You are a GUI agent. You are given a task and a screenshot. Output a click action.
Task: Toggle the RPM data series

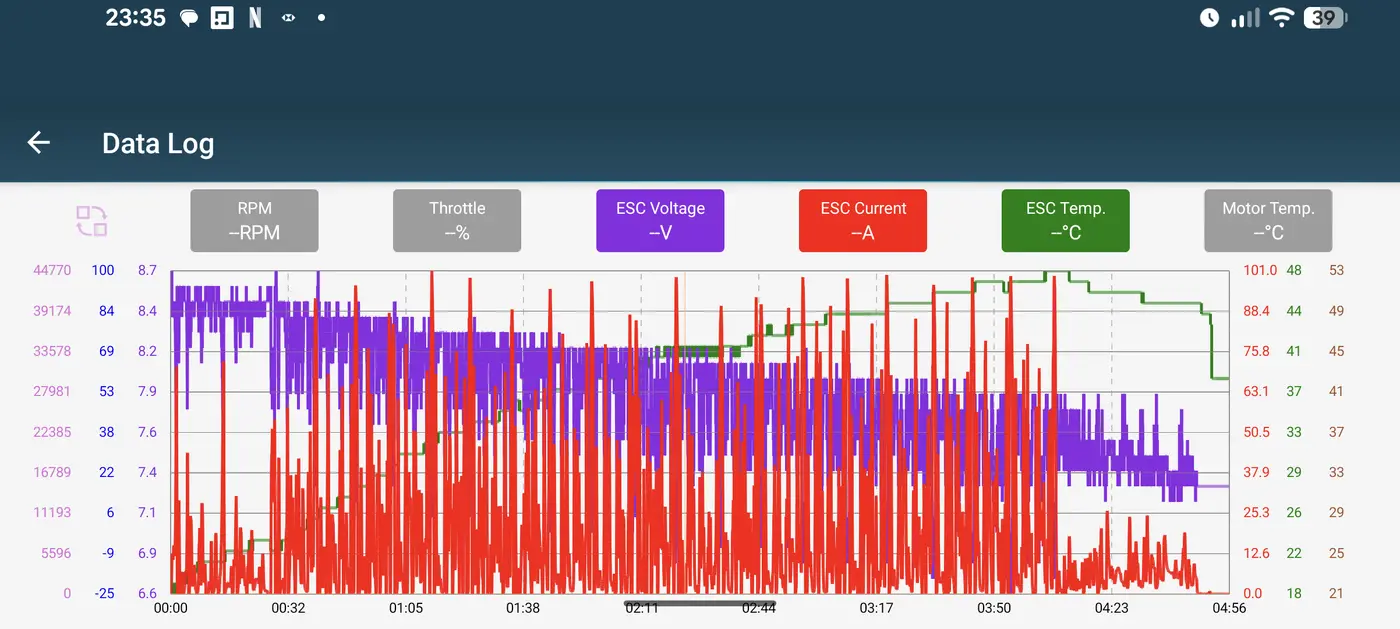coord(254,221)
